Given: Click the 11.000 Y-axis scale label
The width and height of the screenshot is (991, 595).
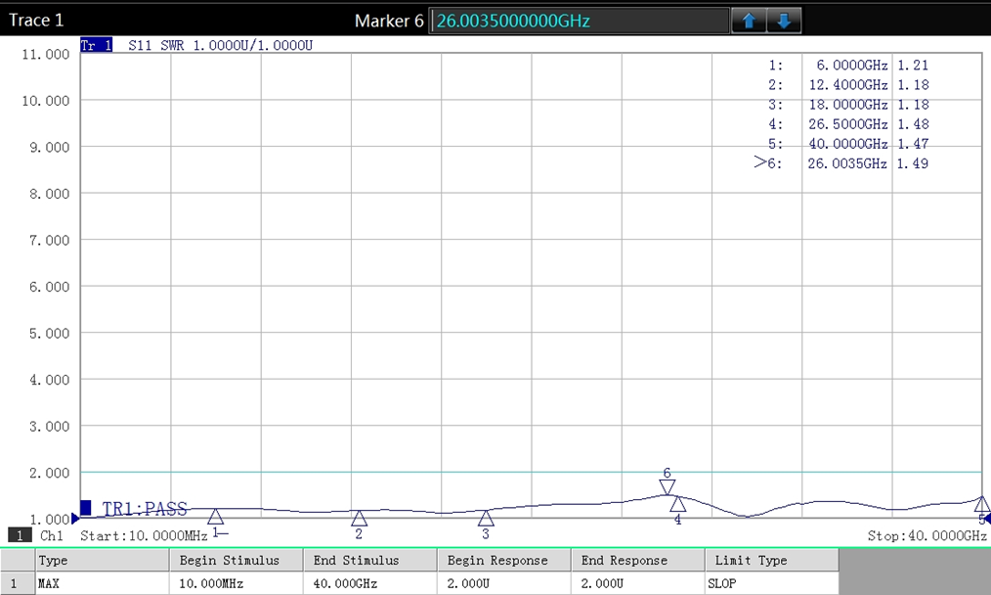Looking at the screenshot, I should pos(46,54).
